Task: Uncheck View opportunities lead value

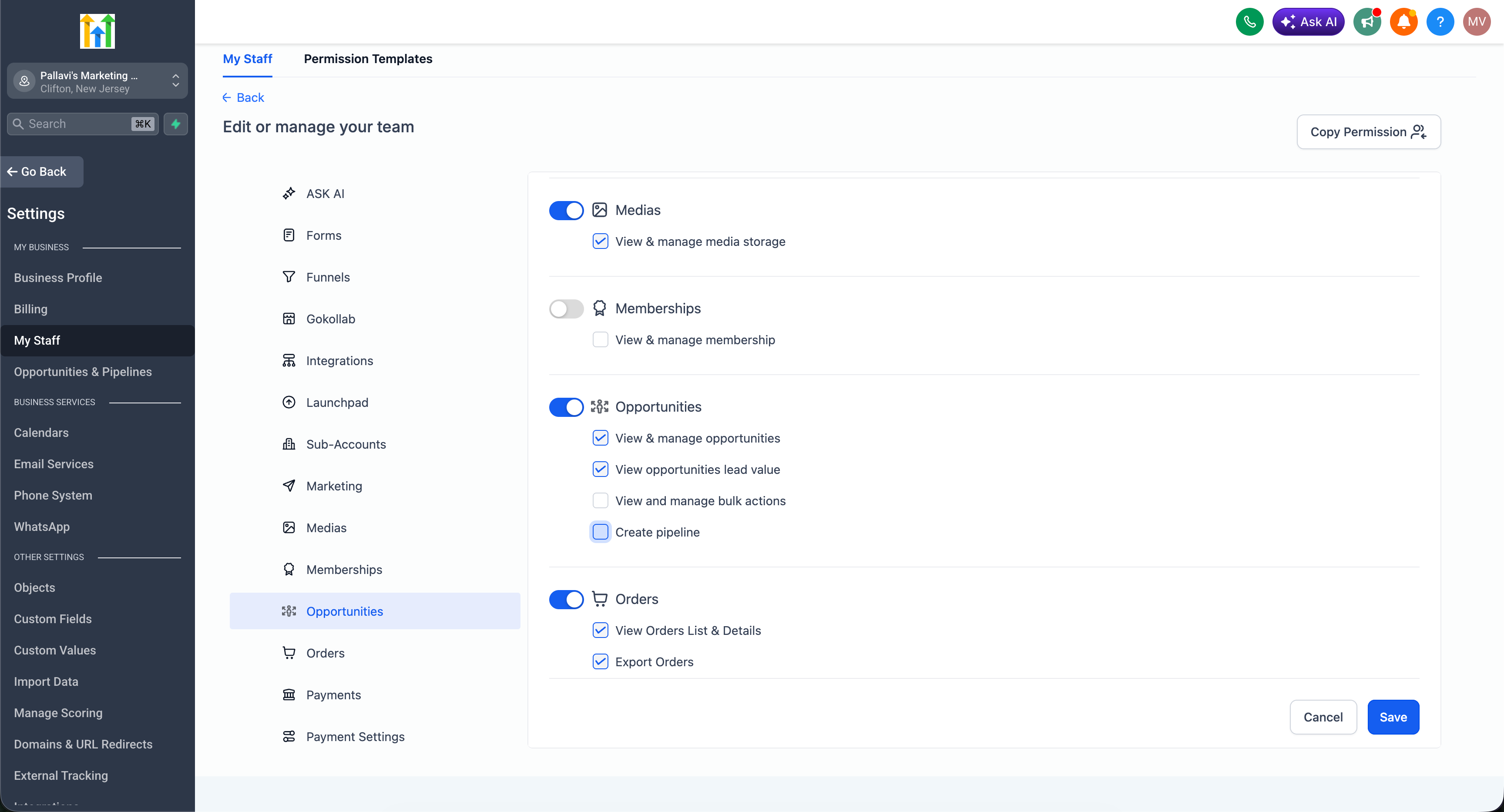Action: (600, 470)
